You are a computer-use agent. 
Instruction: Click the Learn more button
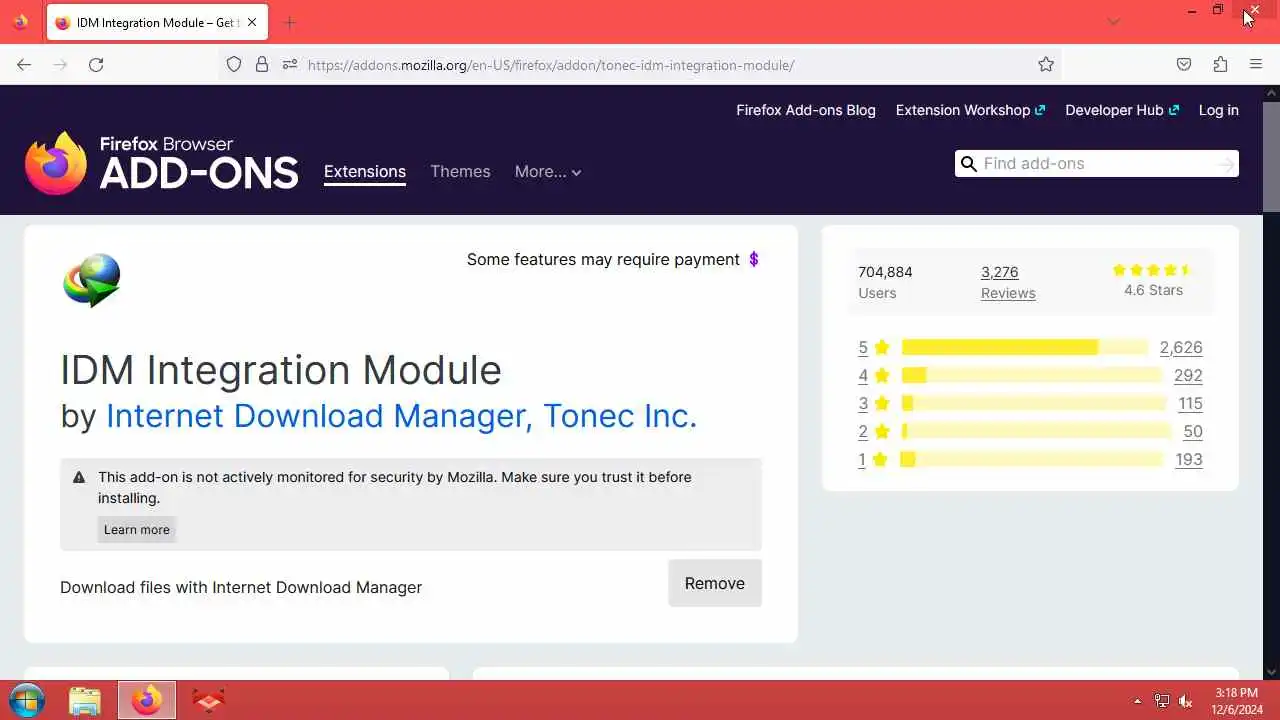pyautogui.click(x=137, y=530)
